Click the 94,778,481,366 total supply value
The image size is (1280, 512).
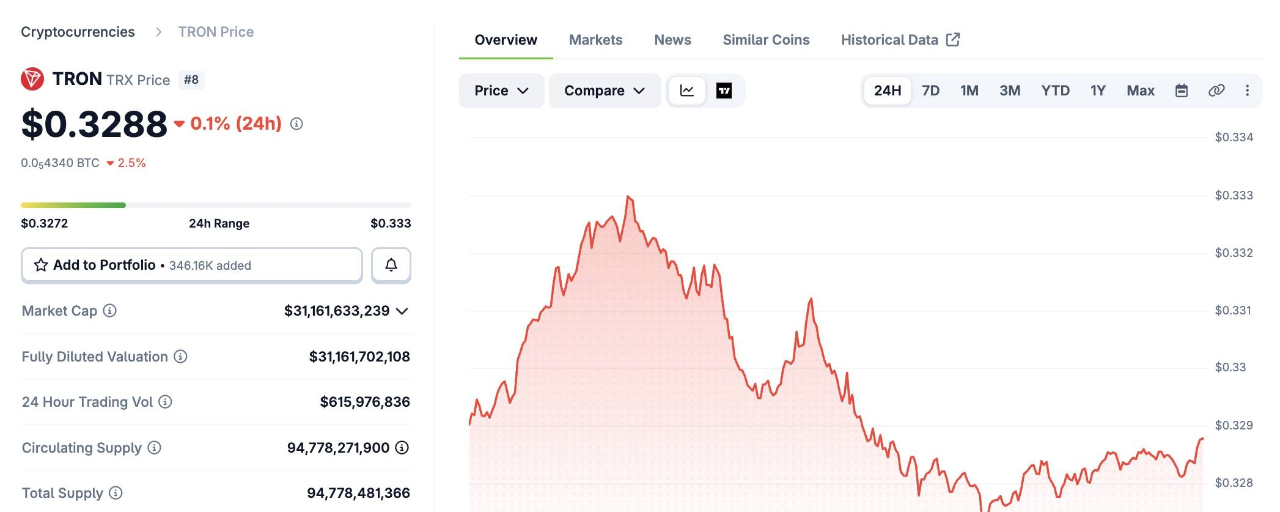pos(359,493)
